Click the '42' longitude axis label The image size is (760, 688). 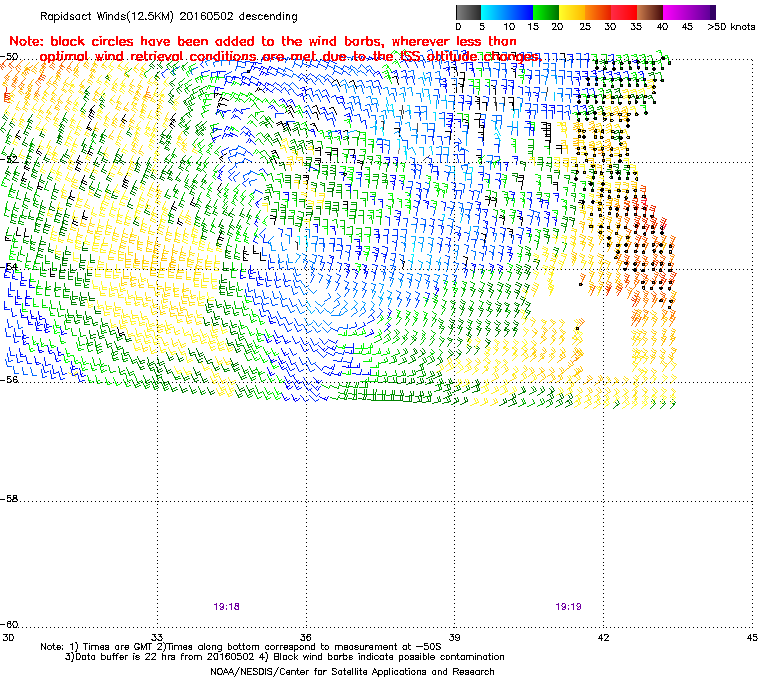click(603, 637)
